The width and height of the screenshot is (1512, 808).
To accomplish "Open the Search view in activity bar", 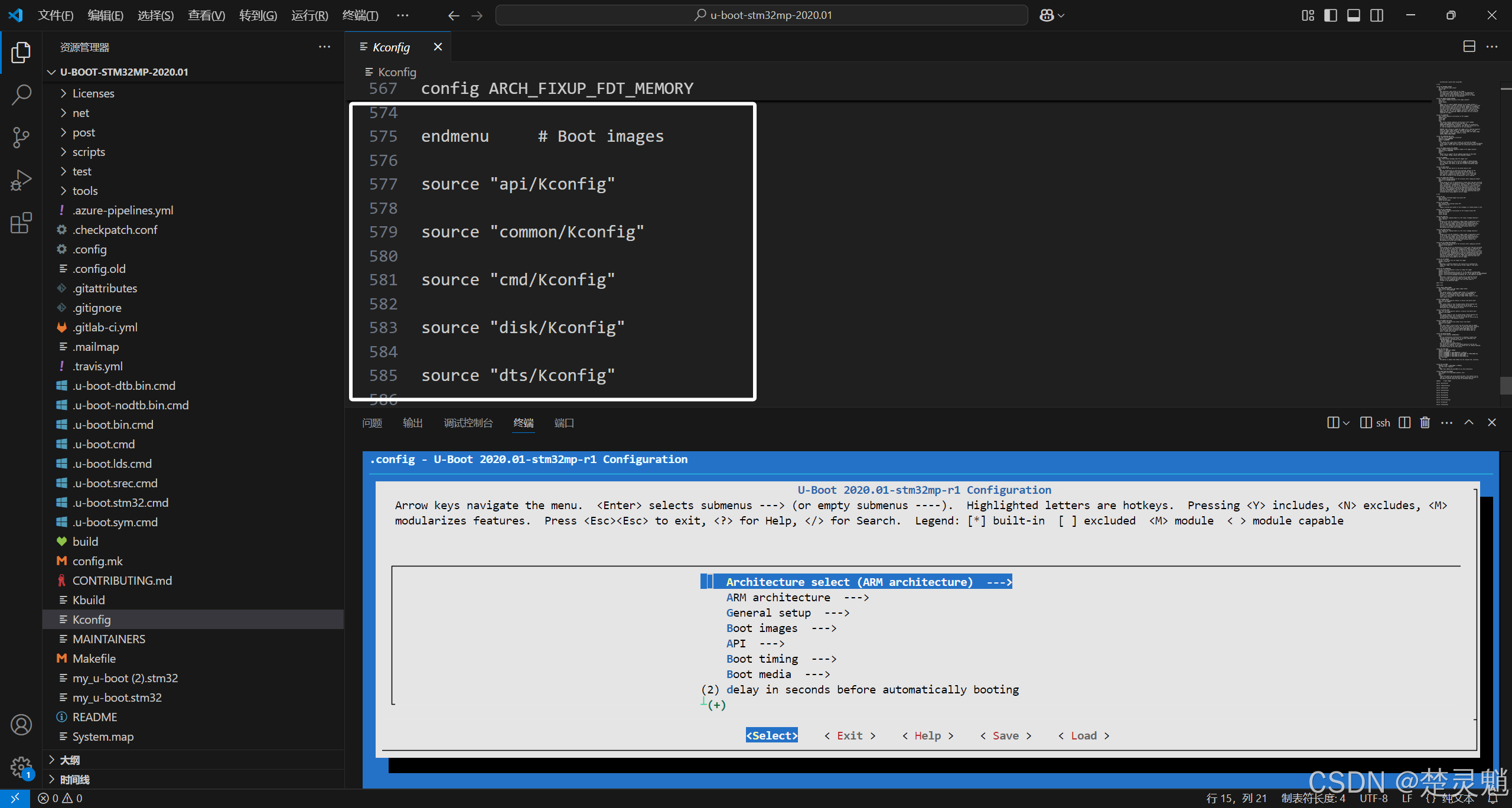I will click(x=21, y=95).
